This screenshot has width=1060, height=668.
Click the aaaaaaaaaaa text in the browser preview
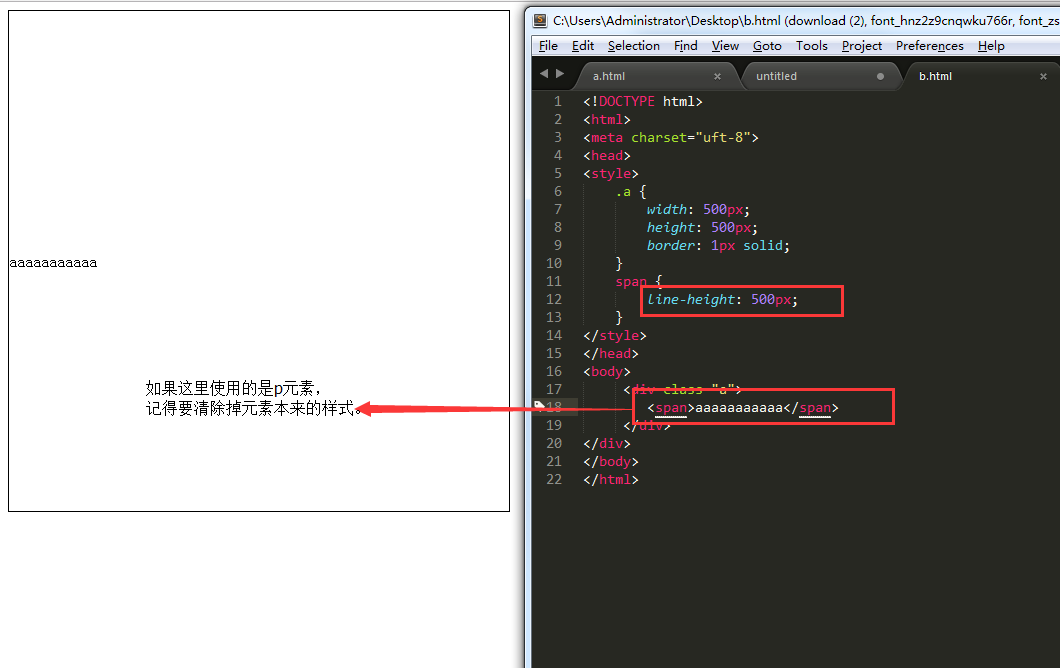[x=53, y=263]
